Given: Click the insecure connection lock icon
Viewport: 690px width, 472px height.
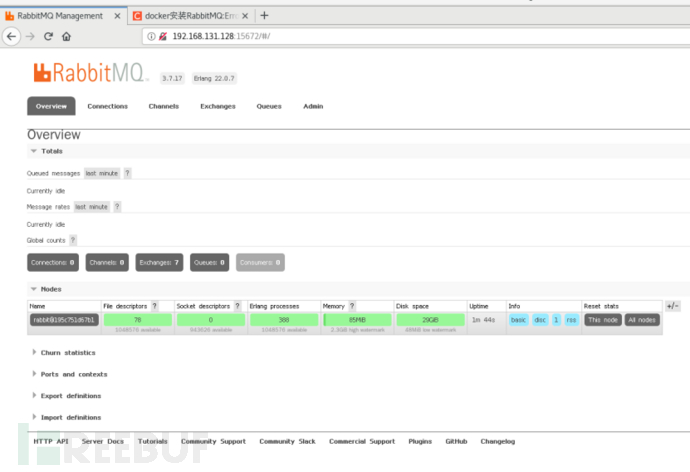Looking at the screenshot, I should [x=163, y=36].
